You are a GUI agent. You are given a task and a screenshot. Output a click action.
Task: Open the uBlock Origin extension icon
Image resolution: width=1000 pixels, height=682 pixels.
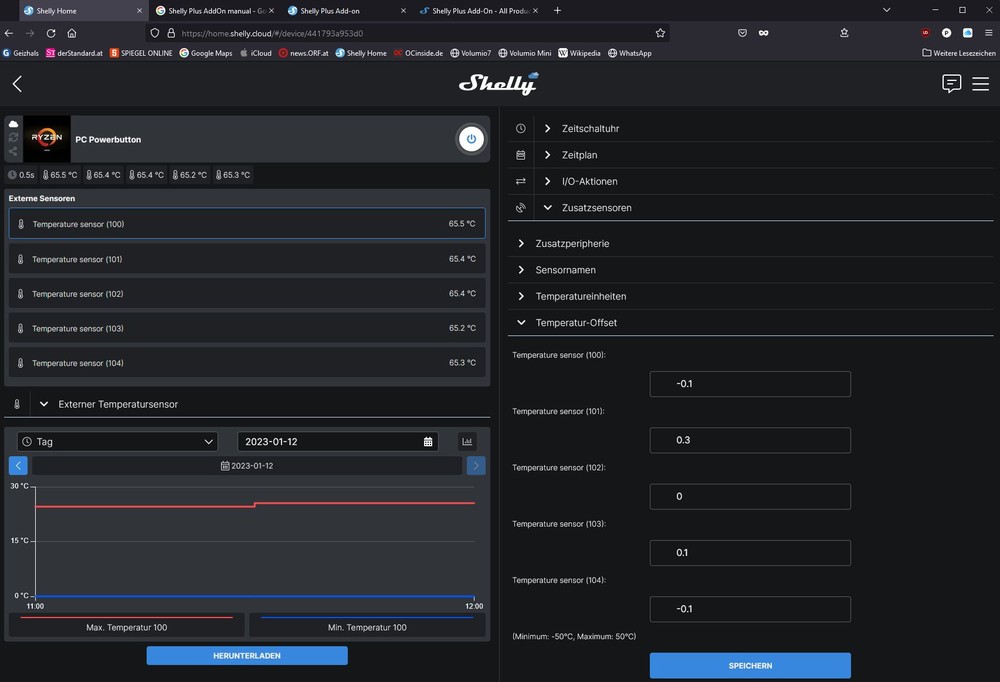[x=925, y=33]
